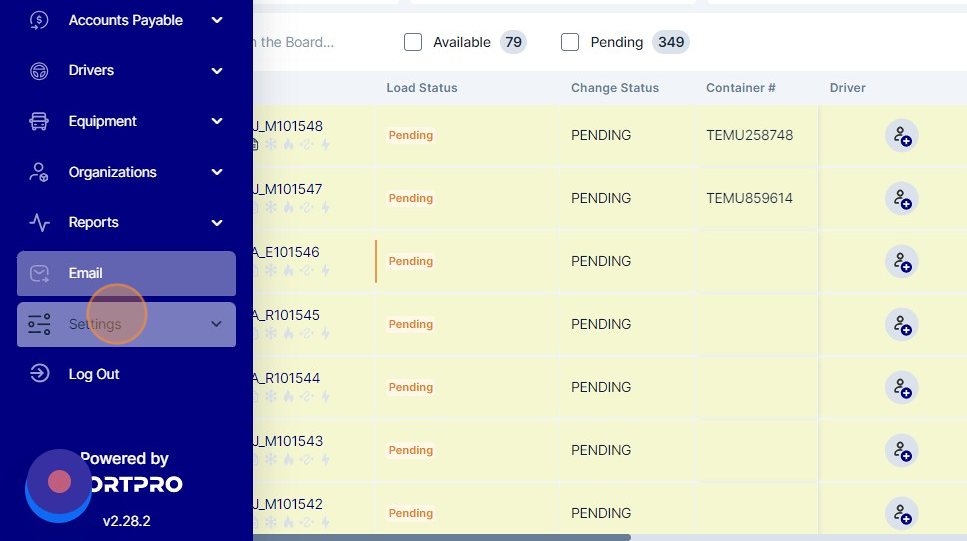Click Pending badge for load M101547
Viewport: 967px width, 541px height.
pyautogui.click(x=411, y=198)
